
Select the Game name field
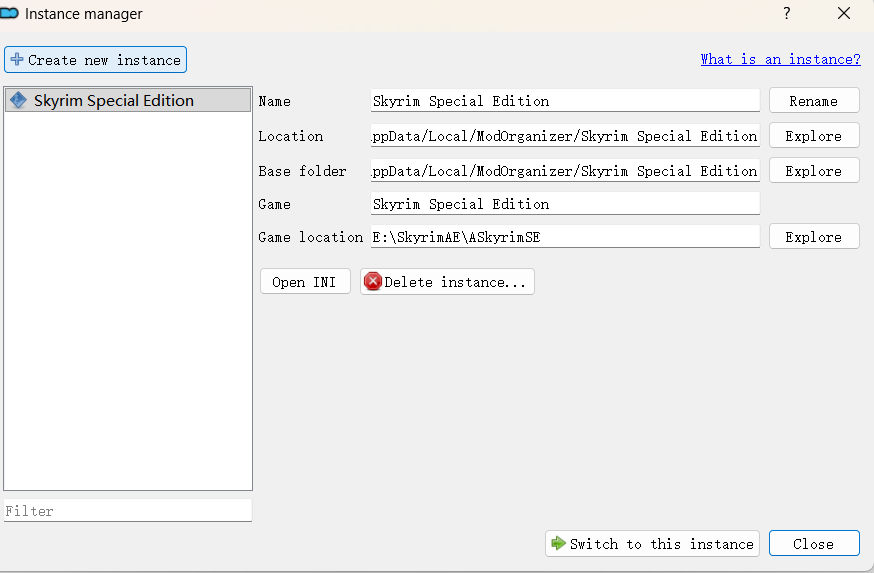(x=564, y=204)
